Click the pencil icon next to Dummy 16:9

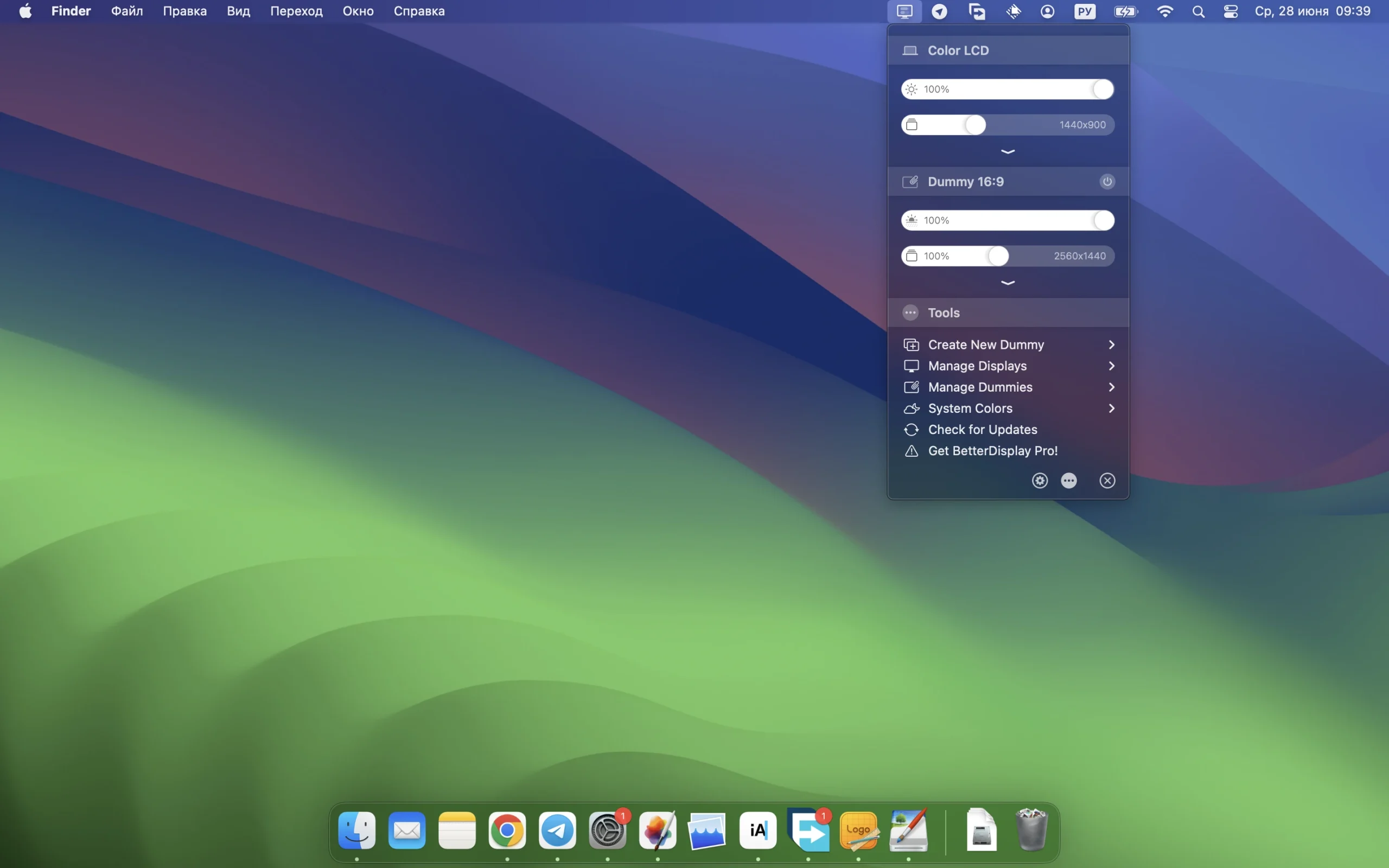click(x=910, y=181)
